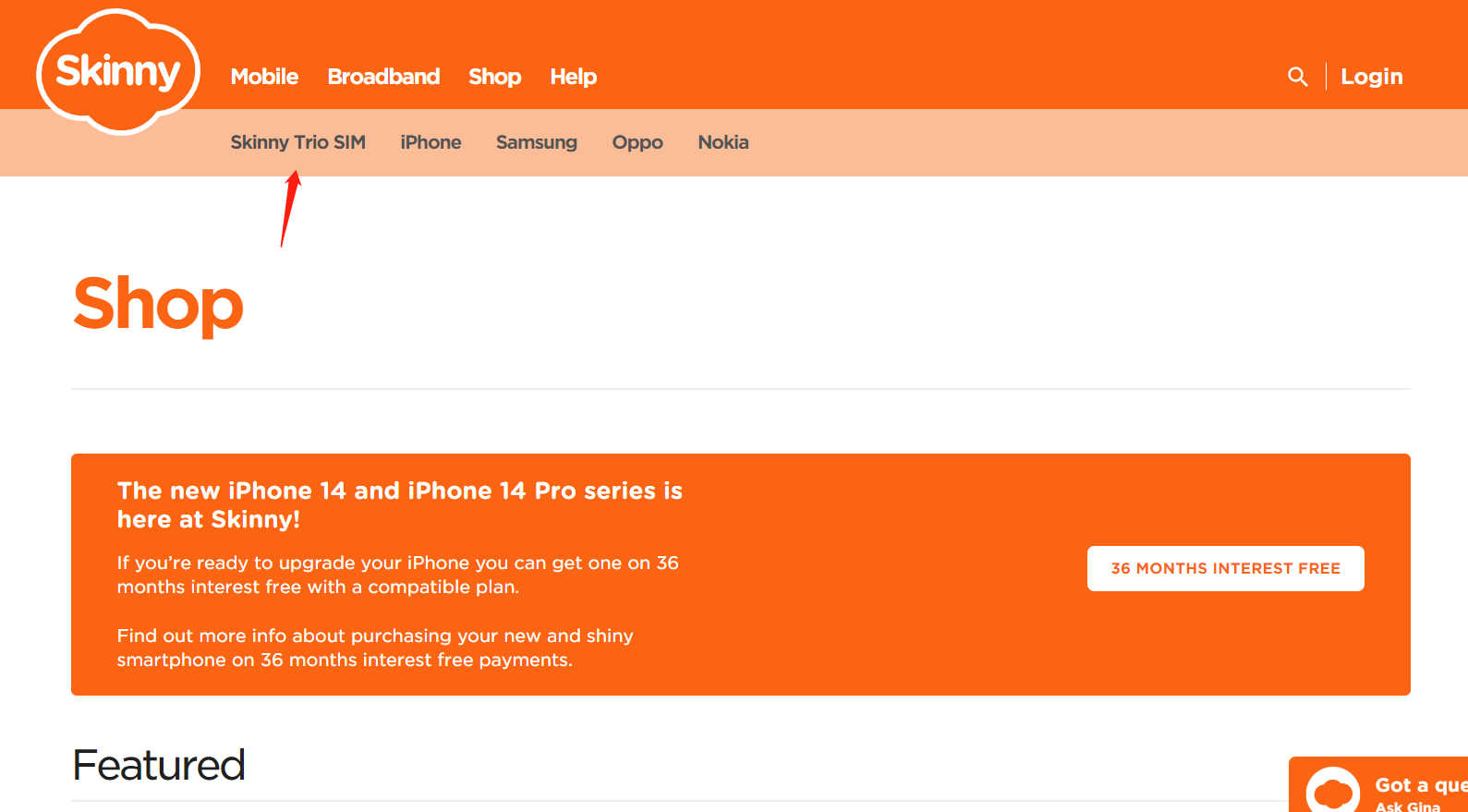Open the Help menu
This screenshot has height=812, width=1468.
click(x=573, y=77)
